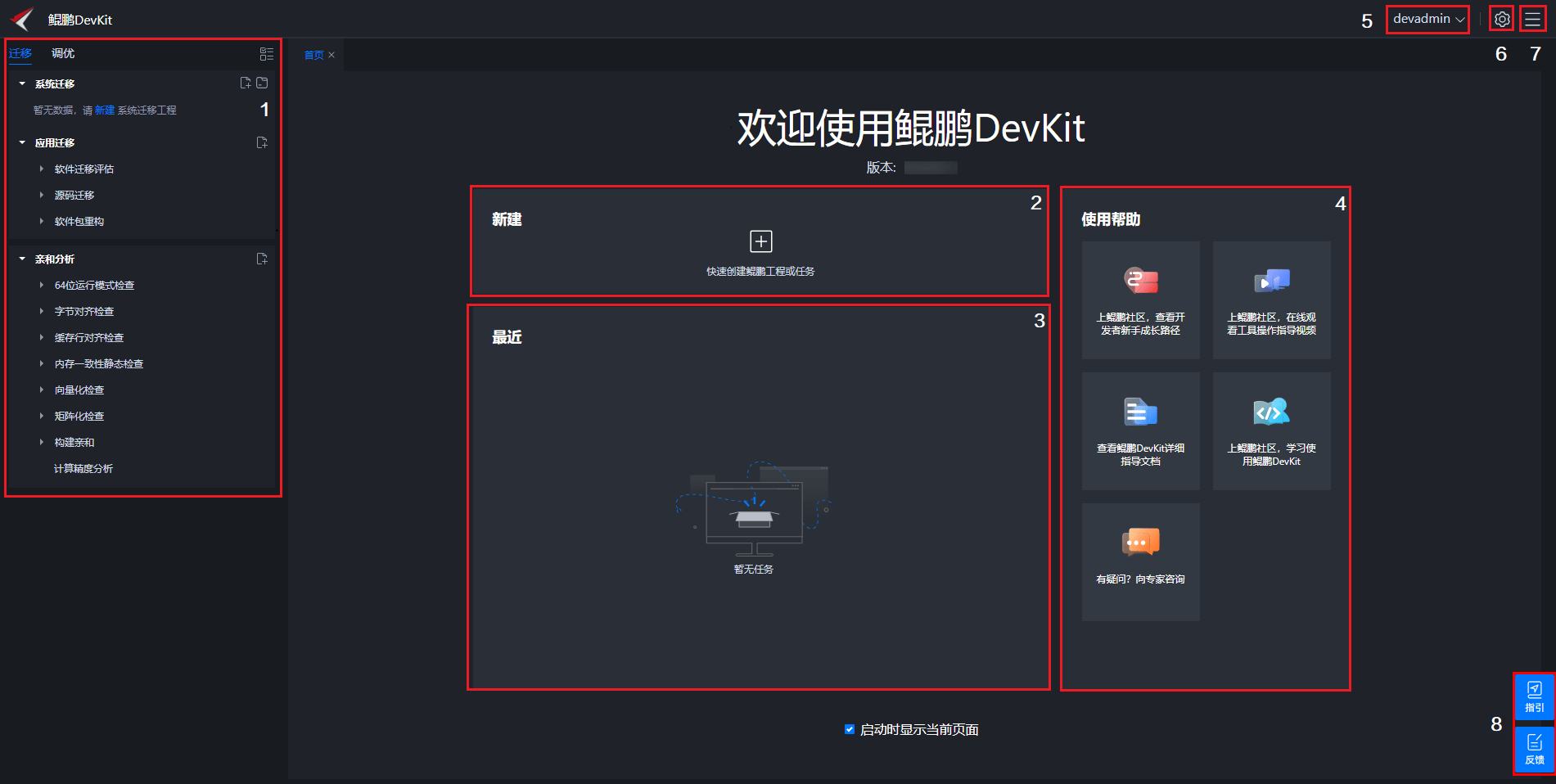Click new task icon in 亲和分析 row
The width and height of the screenshot is (1556, 784).
pos(262,259)
